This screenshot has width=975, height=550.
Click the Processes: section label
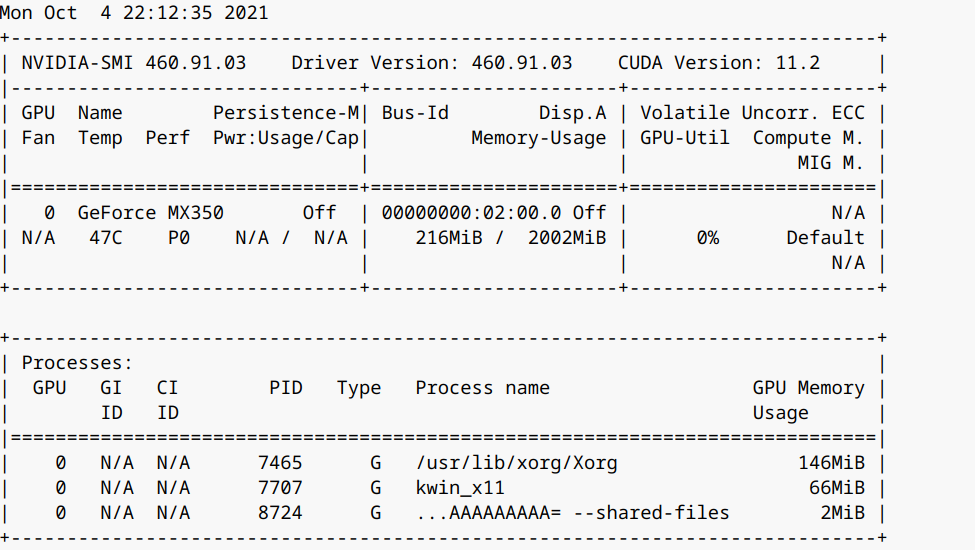click(x=77, y=363)
